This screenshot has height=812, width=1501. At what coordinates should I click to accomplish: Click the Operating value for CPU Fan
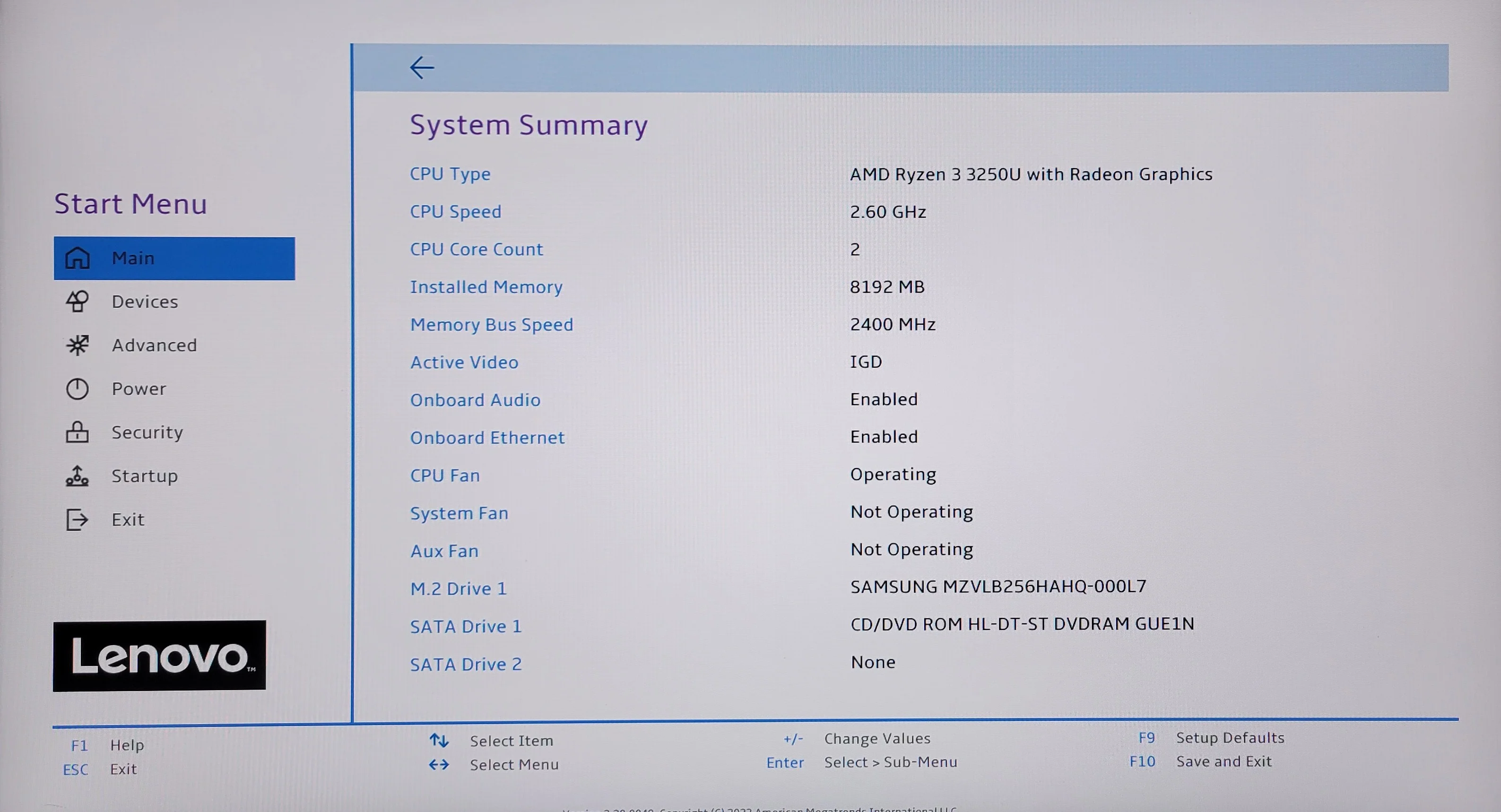tap(893, 475)
